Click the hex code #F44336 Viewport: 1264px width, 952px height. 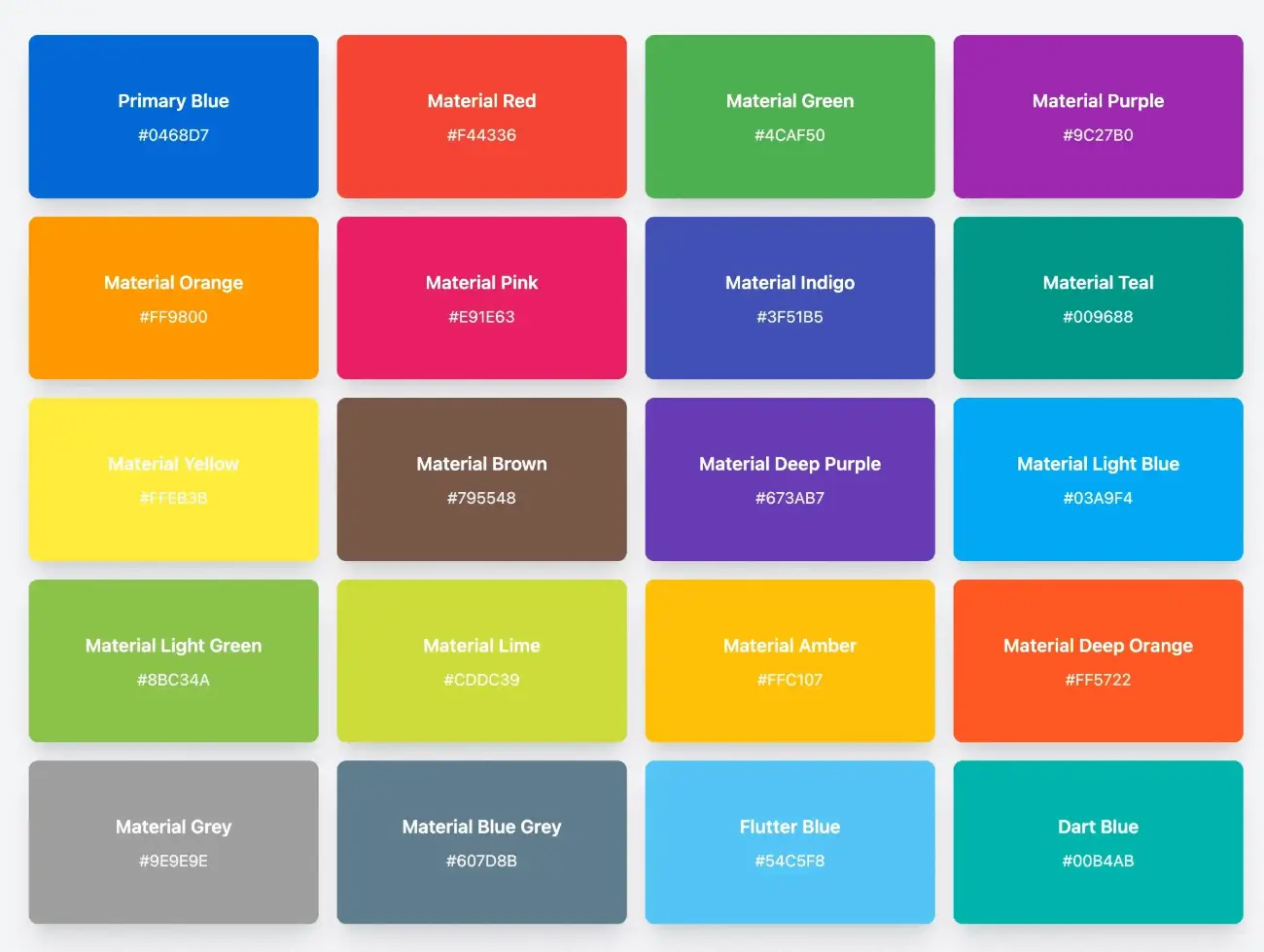(481, 135)
